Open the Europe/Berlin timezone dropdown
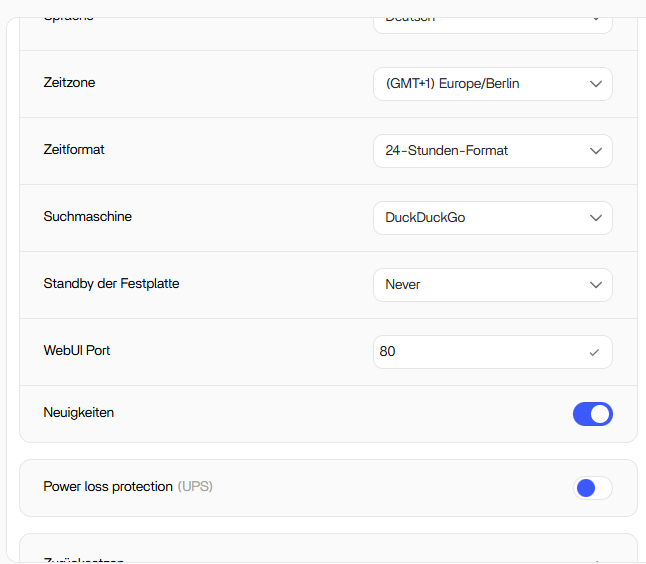Screen dimensions: 646x564 [x=480, y=84]
